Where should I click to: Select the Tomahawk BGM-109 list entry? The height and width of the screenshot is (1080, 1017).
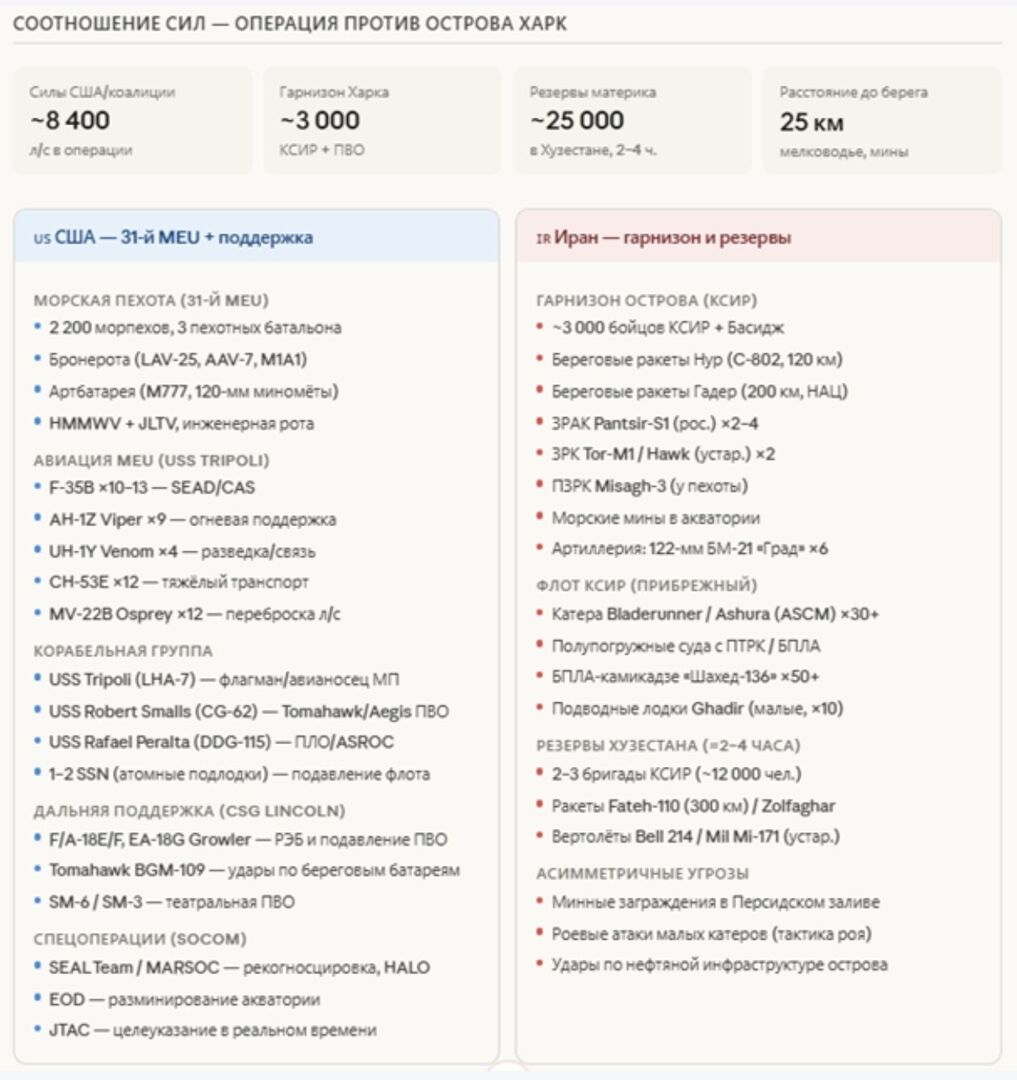[x=254, y=870]
